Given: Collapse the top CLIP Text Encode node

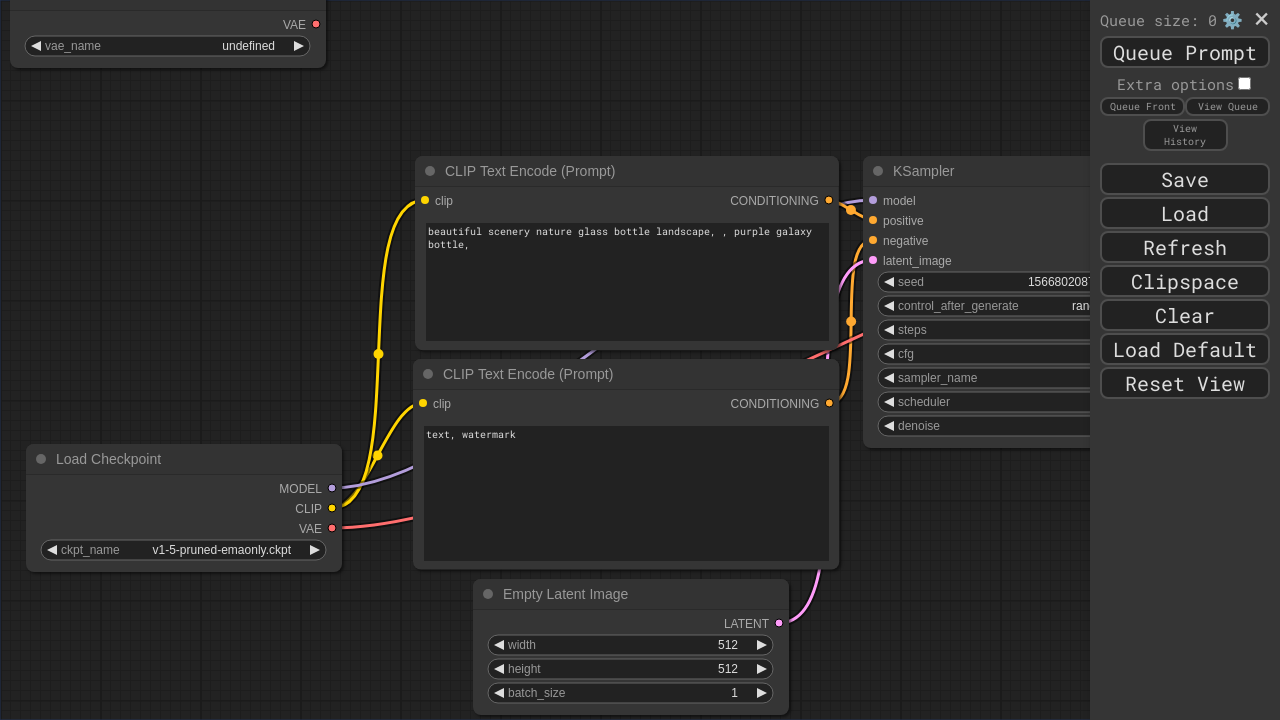Looking at the screenshot, I should click(x=430, y=171).
